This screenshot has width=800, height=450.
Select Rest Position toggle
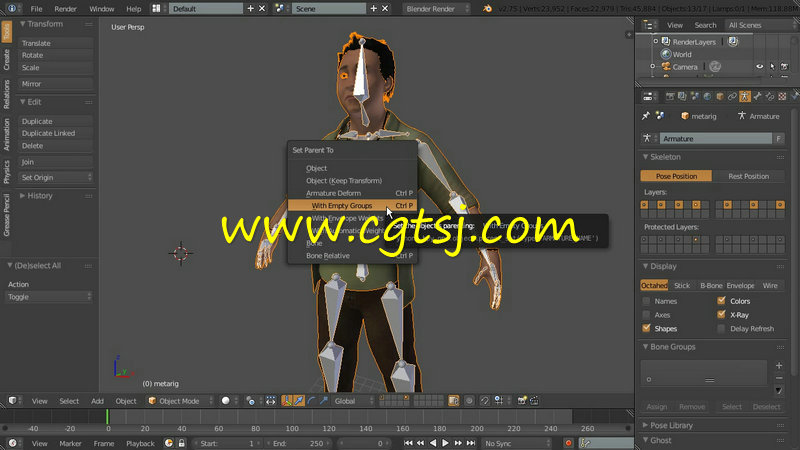tap(748, 176)
